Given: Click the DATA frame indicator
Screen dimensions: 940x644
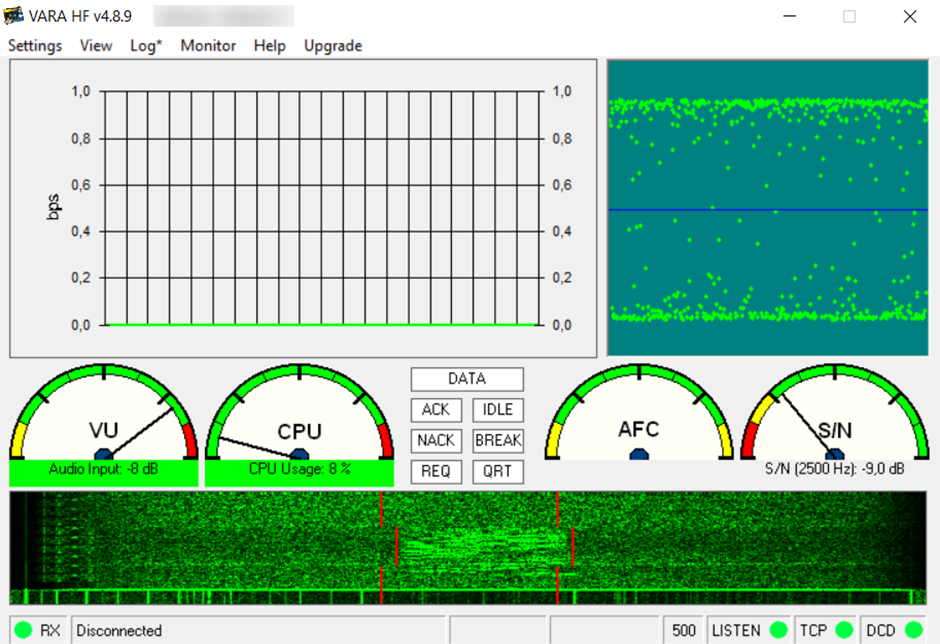Looking at the screenshot, I should 466,379.
